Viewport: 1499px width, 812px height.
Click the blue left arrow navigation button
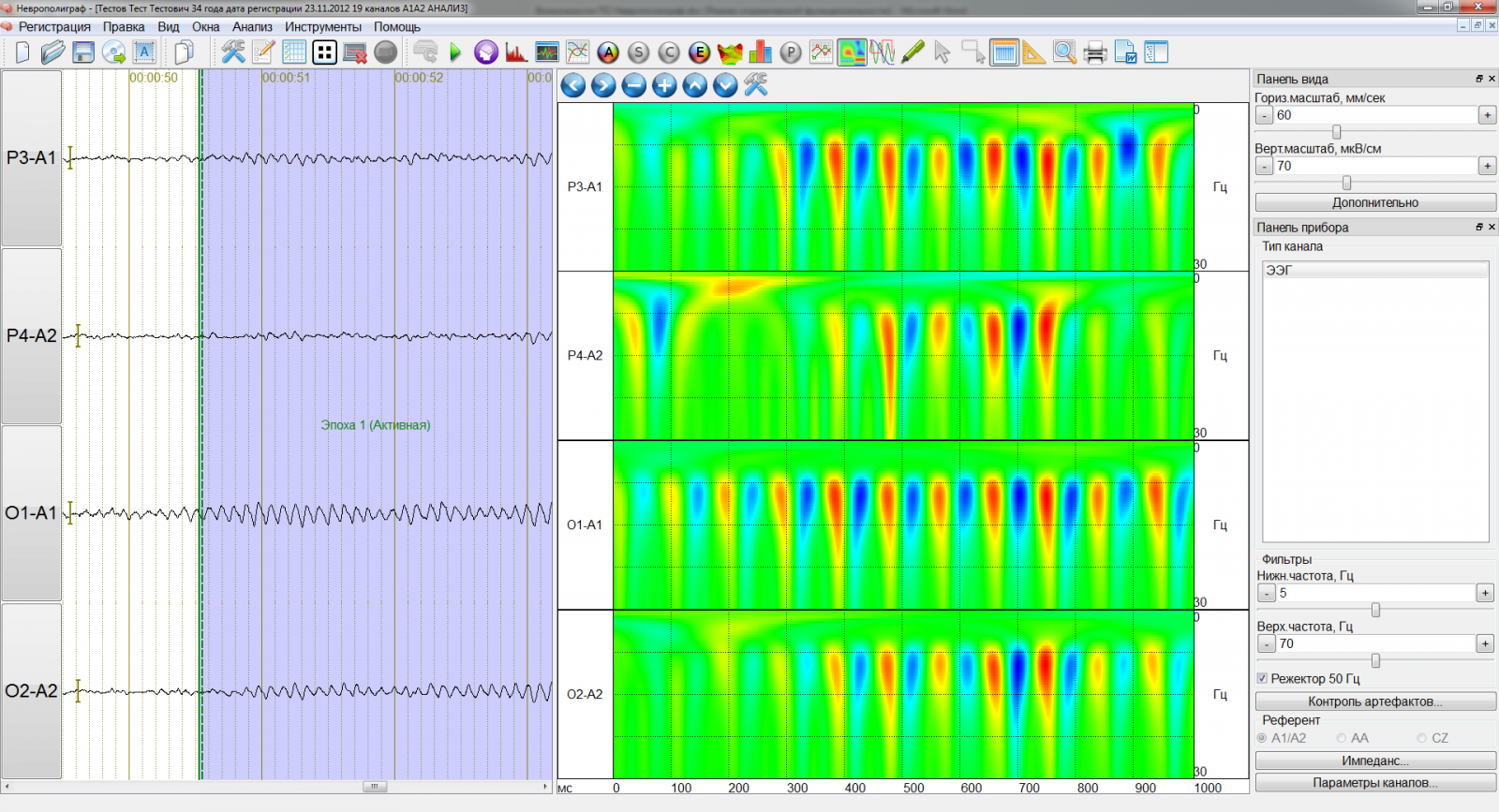click(x=573, y=86)
